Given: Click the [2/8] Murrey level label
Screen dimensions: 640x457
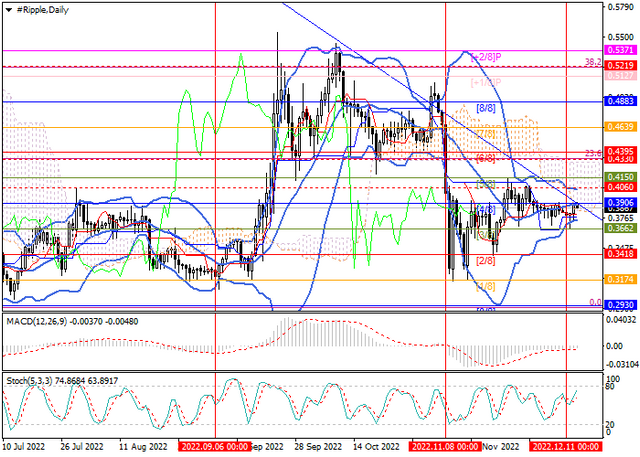Looking at the screenshot, I should 486,261.
